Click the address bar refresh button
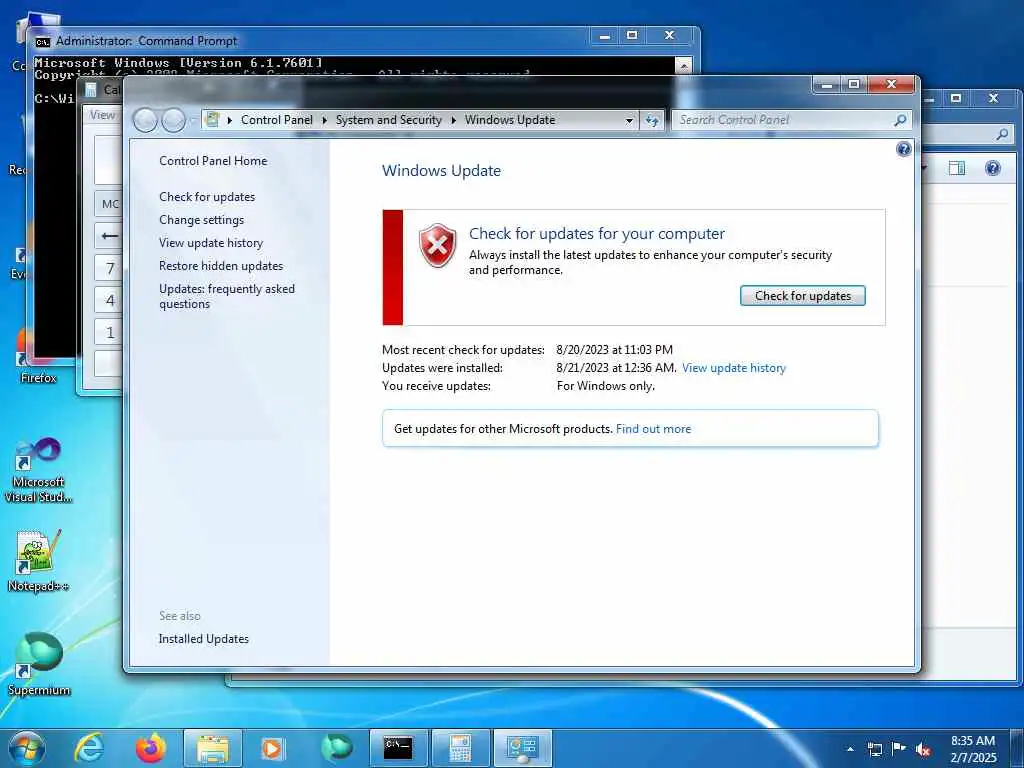The image size is (1024, 768). click(x=652, y=120)
